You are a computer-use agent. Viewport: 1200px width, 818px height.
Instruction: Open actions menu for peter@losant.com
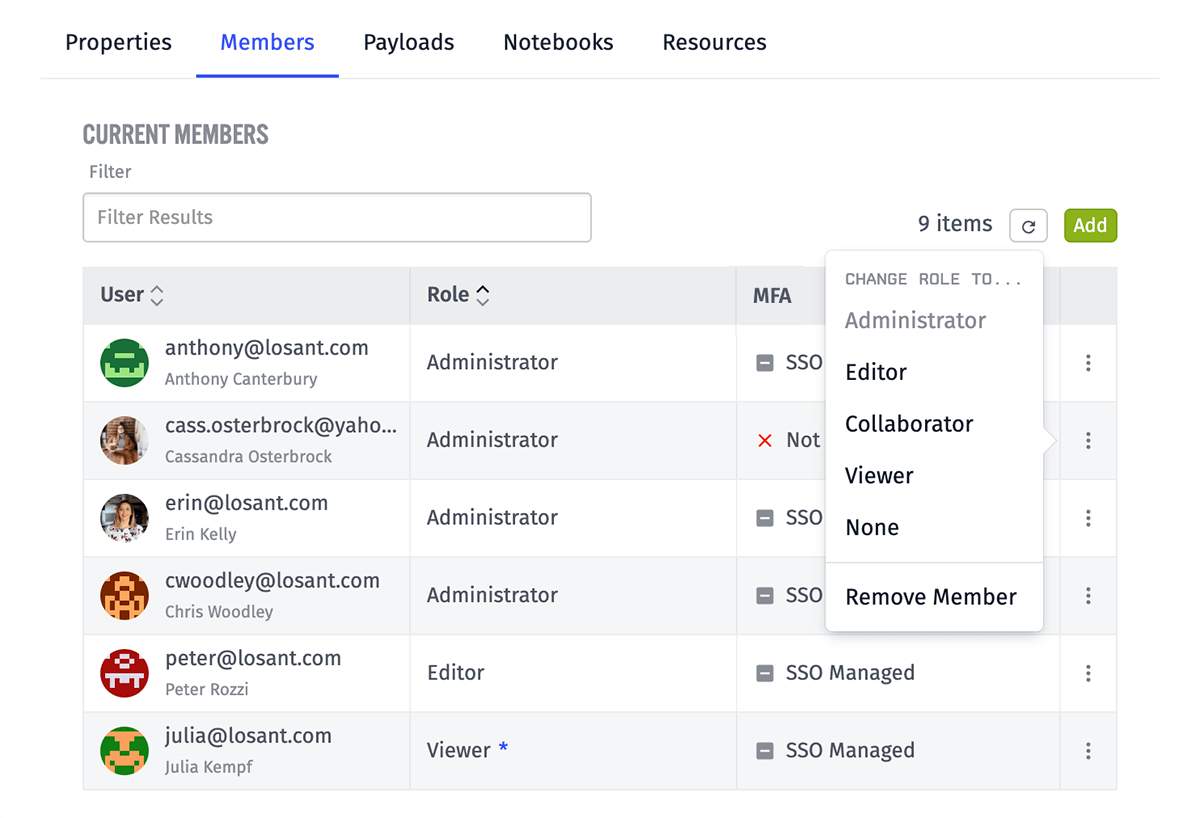click(1088, 673)
